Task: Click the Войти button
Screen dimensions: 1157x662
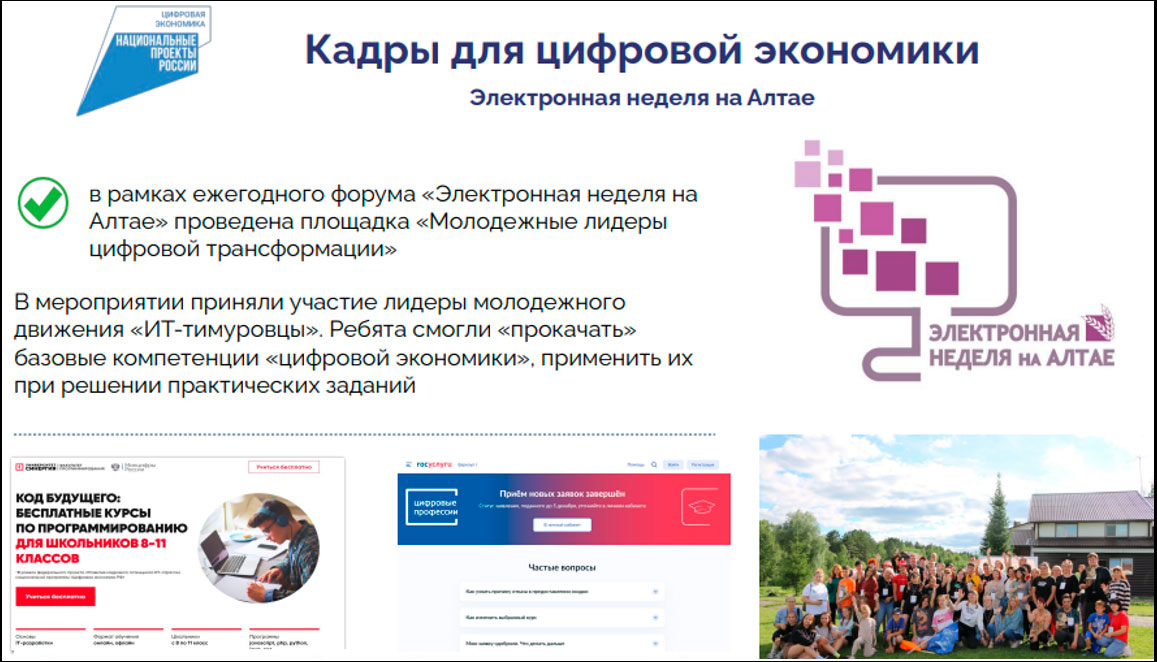Action: click(x=673, y=464)
